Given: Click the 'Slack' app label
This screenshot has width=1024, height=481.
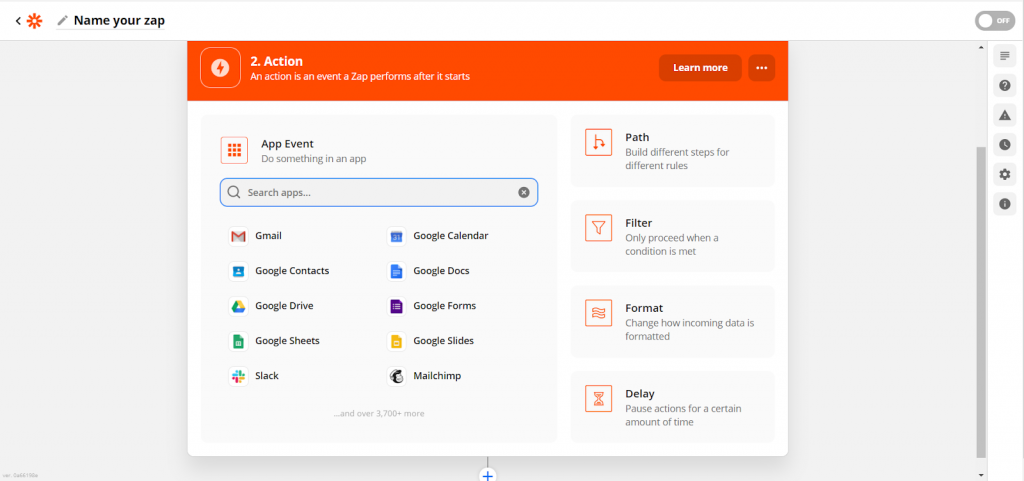Looking at the screenshot, I should [x=267, y=376].
